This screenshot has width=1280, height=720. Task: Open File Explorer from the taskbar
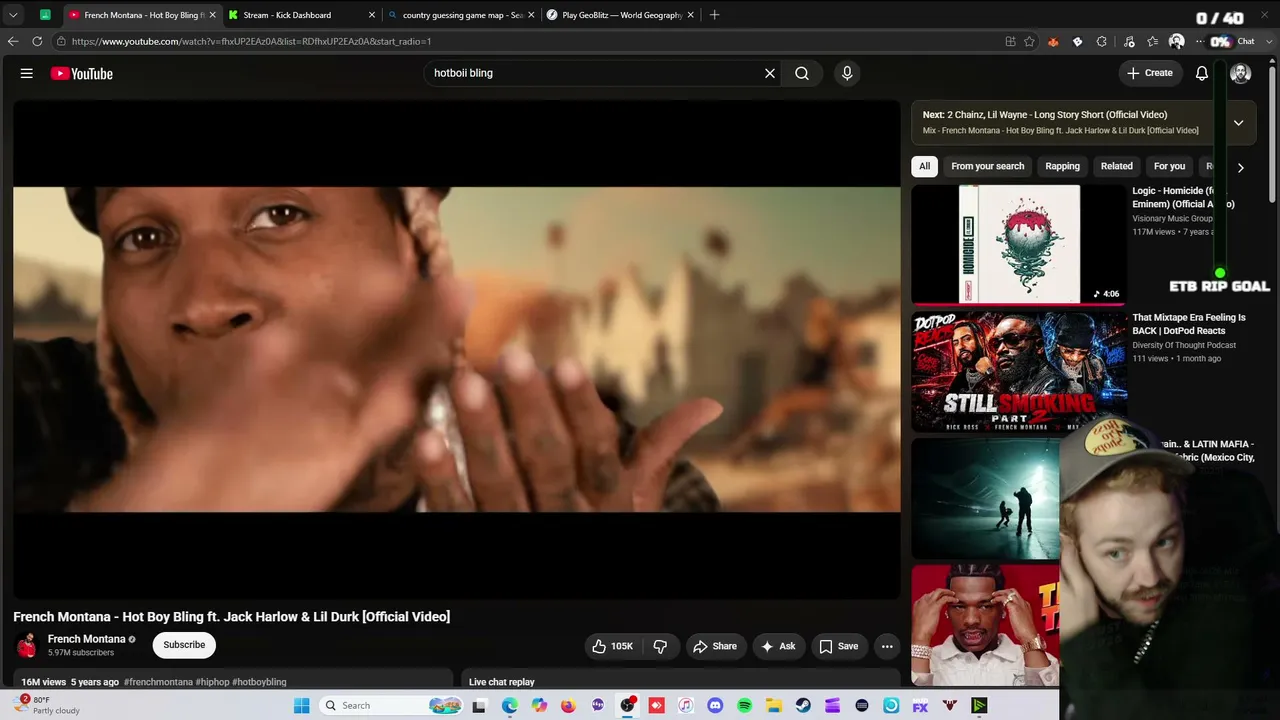point(774,705)
